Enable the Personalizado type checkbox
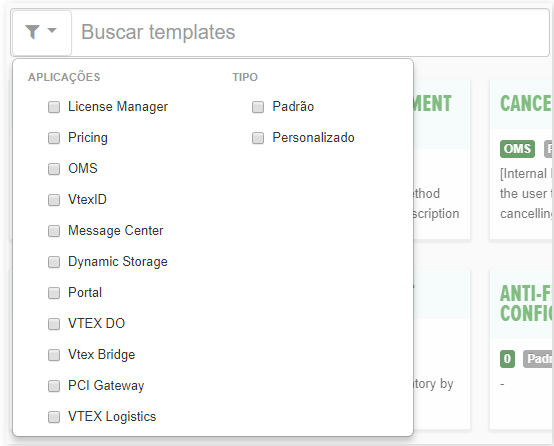Image resolution: width=554 pixels, height=446 pixels. click(x=258, y=138)
